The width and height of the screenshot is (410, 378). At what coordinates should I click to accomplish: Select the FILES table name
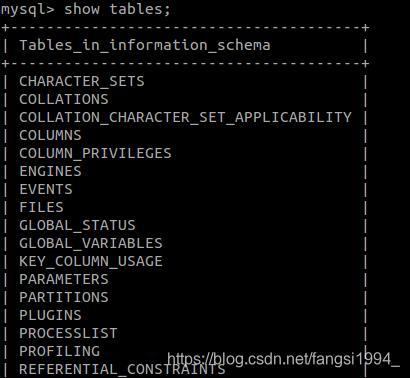click(x=41, y=207)
